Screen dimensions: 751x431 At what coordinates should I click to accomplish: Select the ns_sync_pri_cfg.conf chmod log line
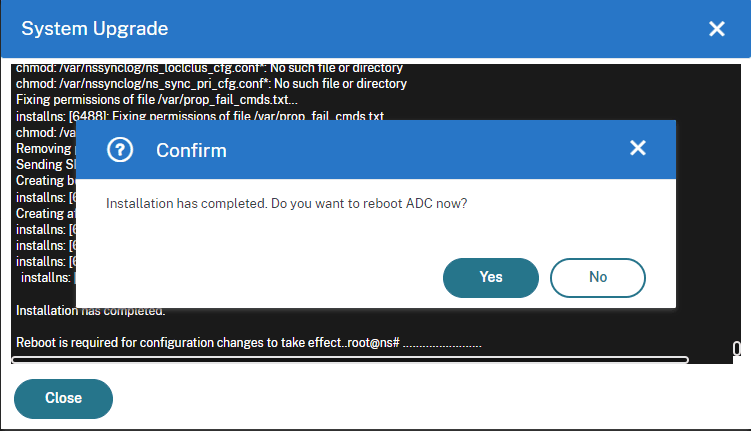[x=211, y=84]
